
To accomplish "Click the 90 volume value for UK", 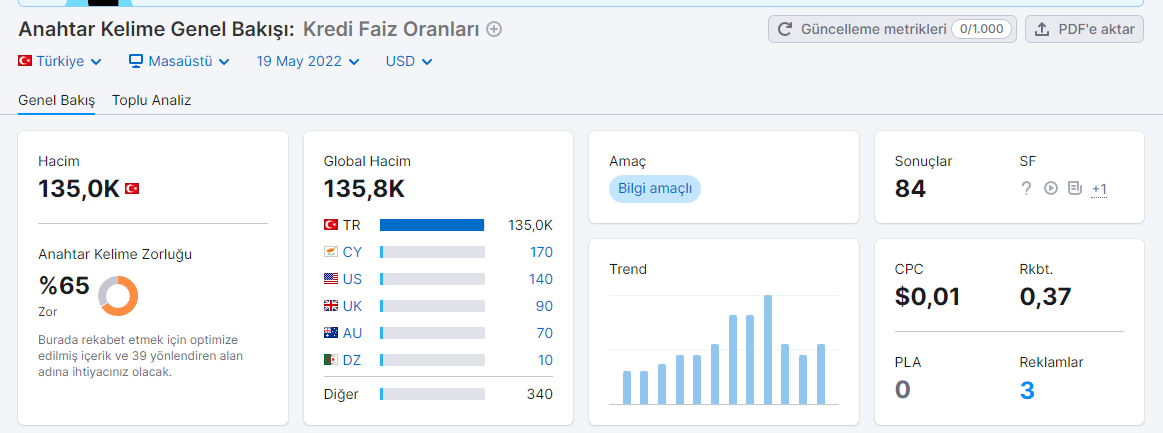I will click(544, 305).
